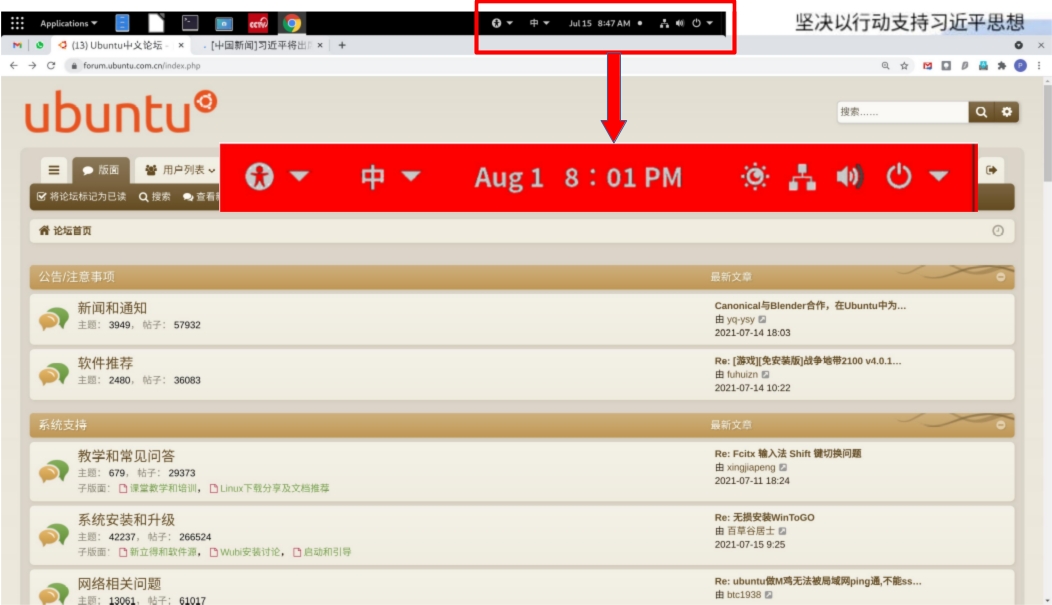Click the network icon in the small system tray
Screen dimensions: 1052x605
click(664, 23)
